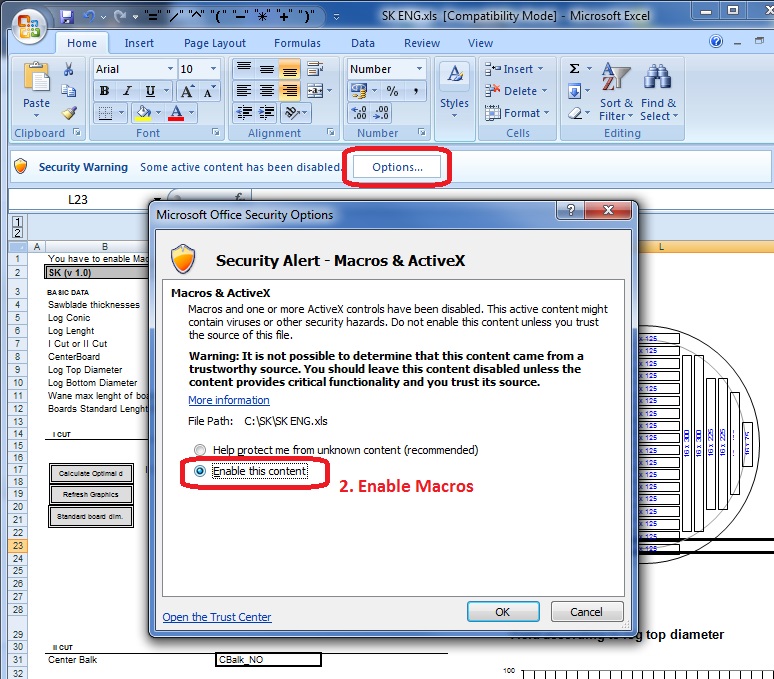Viewport: 774px width, 679px height.
Task: Decrease indent in Alignment group
Action: [x=244, y=113]
